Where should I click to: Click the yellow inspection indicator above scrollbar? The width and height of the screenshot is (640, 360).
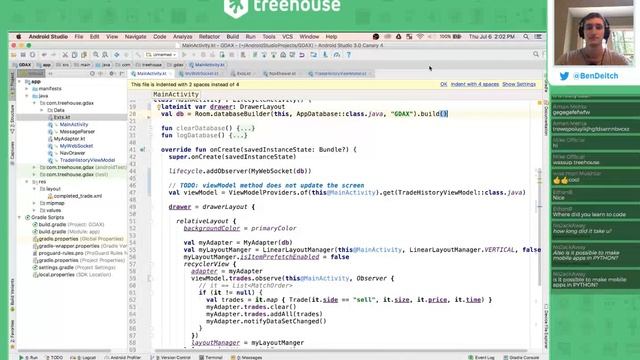539,103
